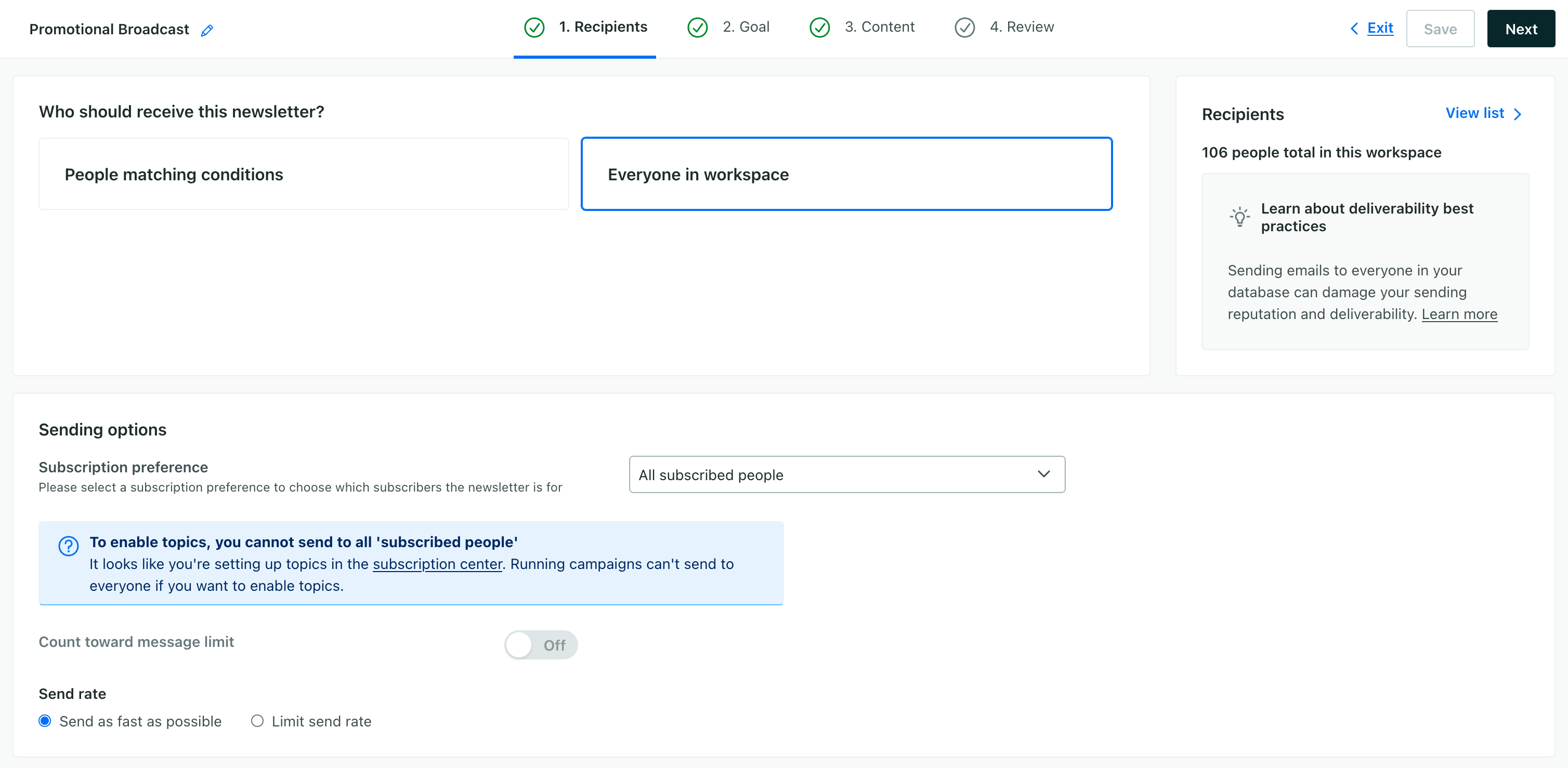
Task: Click the green checkmark icon for Content step
Action: (819, 28)
